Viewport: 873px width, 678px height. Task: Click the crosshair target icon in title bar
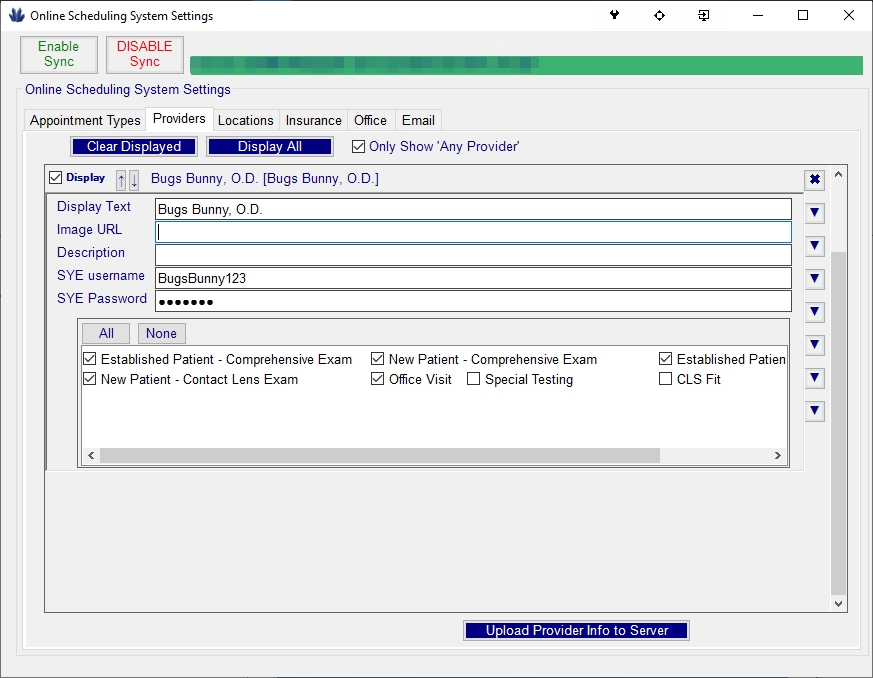coord(659,16)
